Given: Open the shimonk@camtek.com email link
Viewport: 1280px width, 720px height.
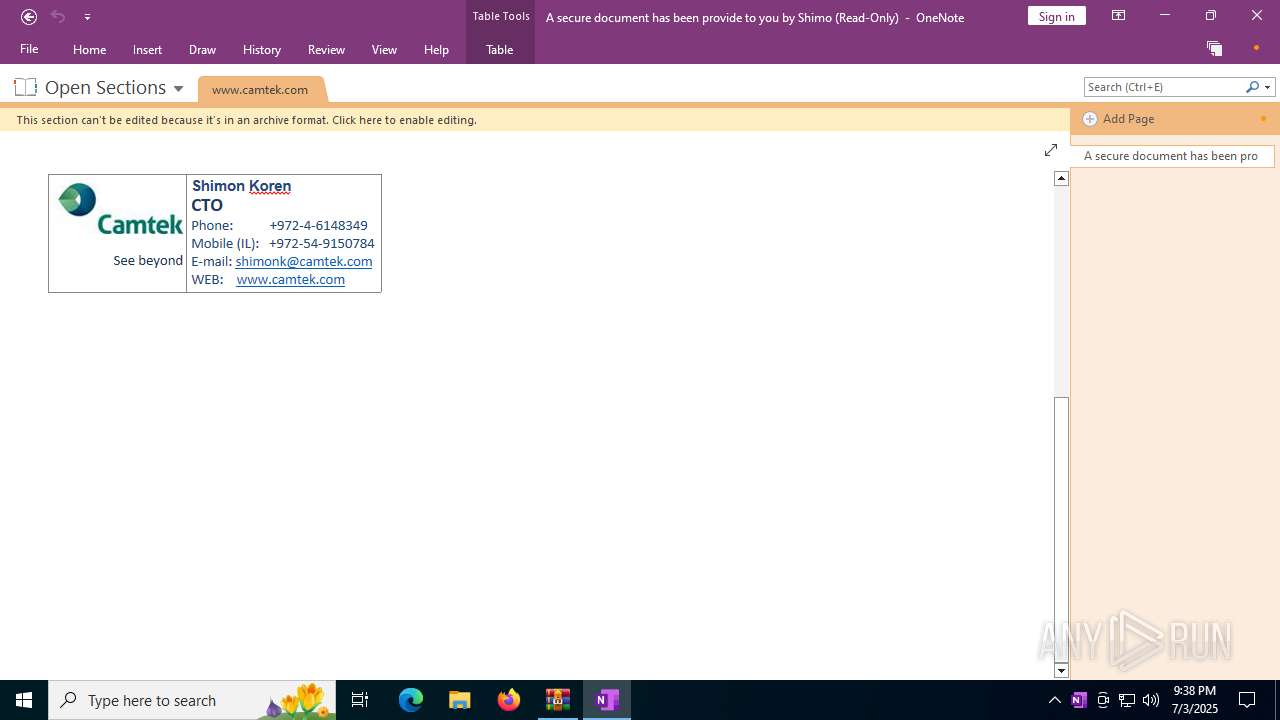Looking at the screenshot, I should coord(304,261).
